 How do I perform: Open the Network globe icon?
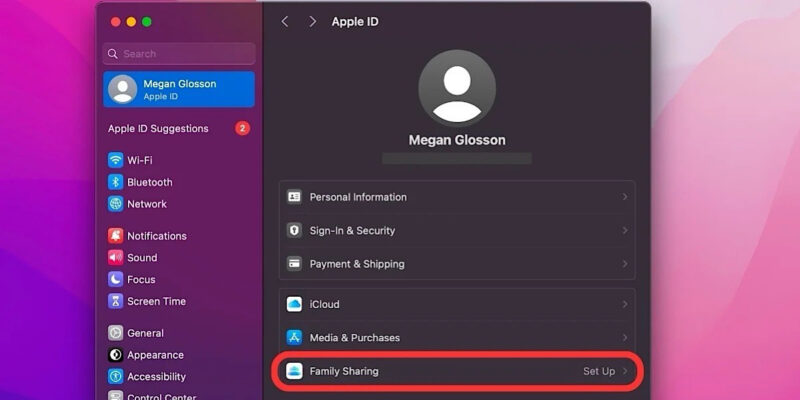[x=115, y=204]
